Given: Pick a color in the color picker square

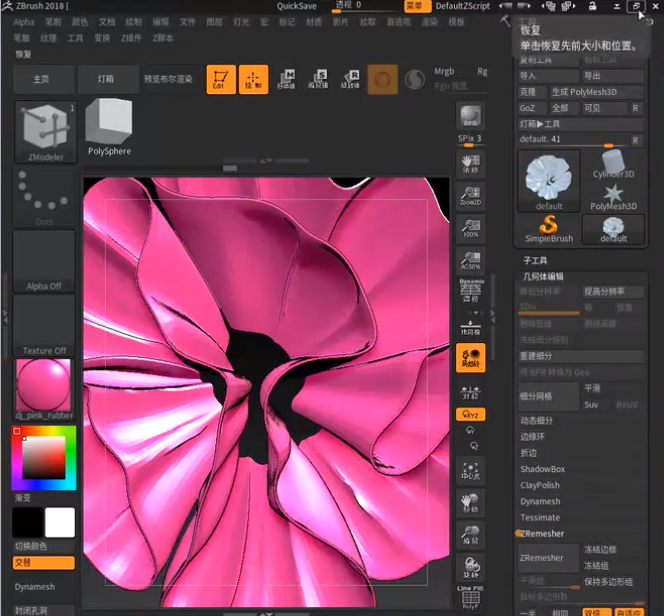Looking at the screenshot, I should coord(44,458).
